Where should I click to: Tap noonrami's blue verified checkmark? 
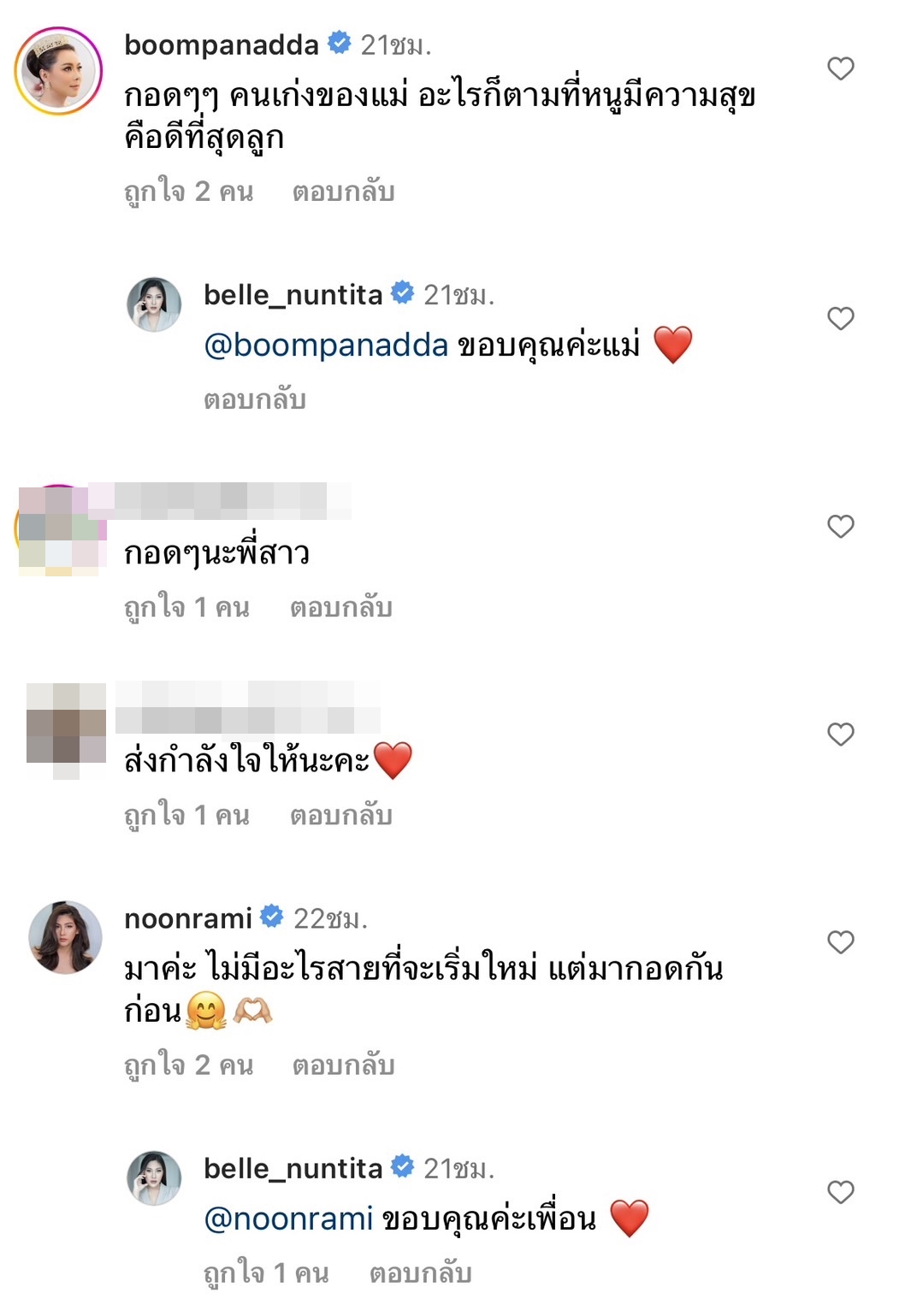click(x=272, y=915)
